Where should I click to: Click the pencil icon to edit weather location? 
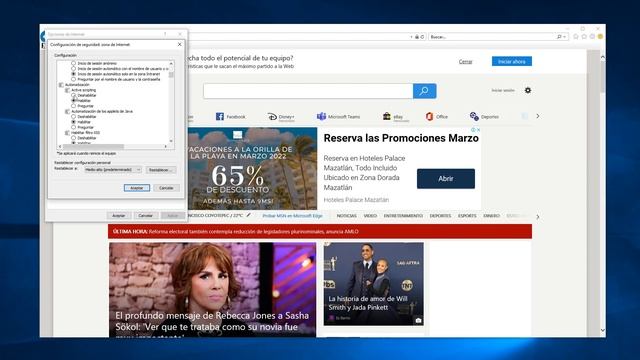[x=249, y=215]
